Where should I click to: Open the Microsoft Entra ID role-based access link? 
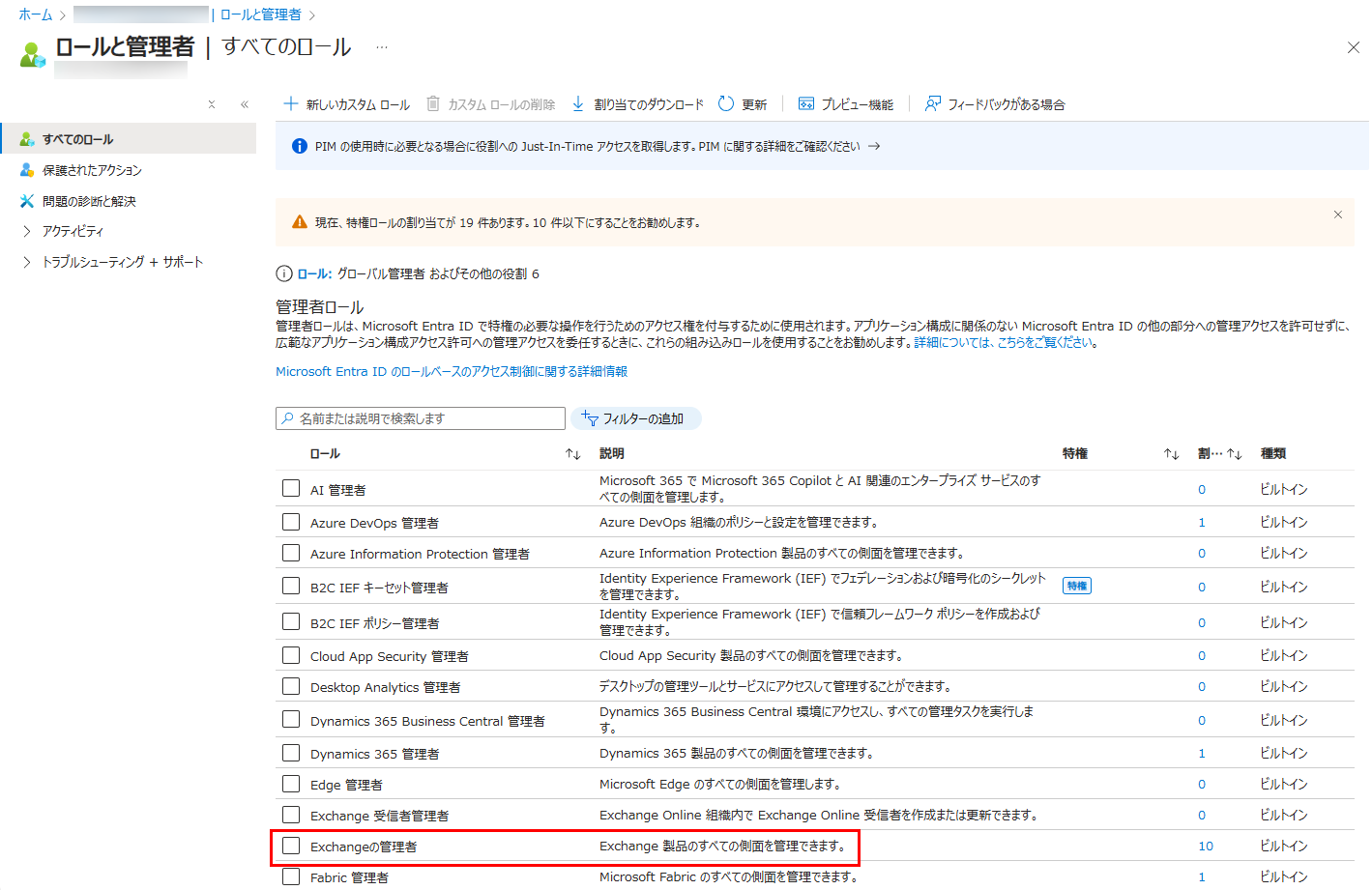(451, 371)
